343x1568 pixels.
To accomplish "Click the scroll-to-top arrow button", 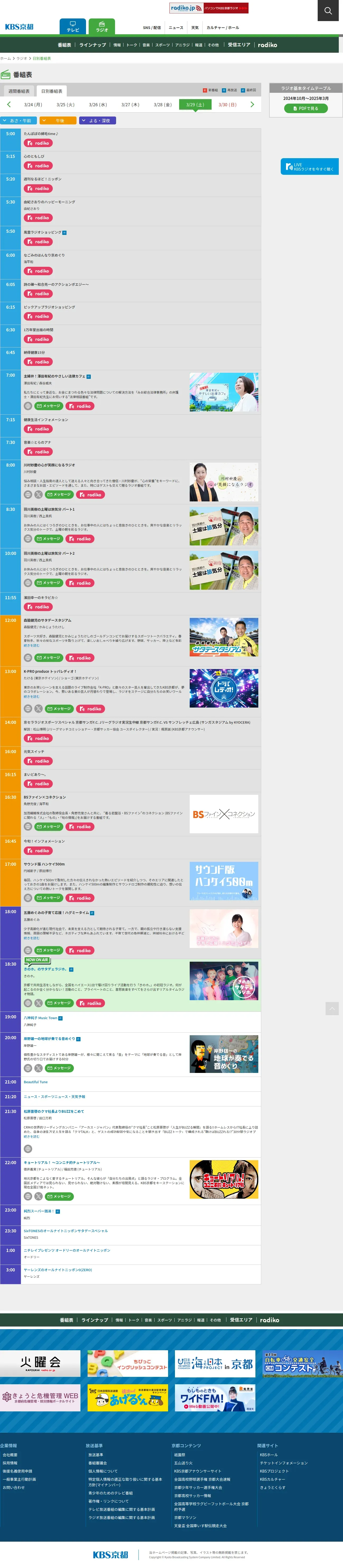I will 332,1009.
